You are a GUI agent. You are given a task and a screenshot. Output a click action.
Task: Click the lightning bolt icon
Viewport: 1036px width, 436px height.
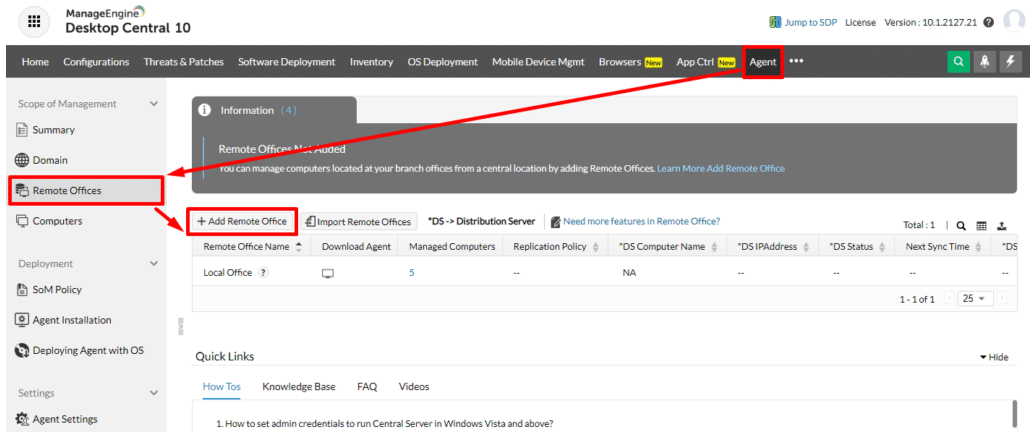[1010, 61]
